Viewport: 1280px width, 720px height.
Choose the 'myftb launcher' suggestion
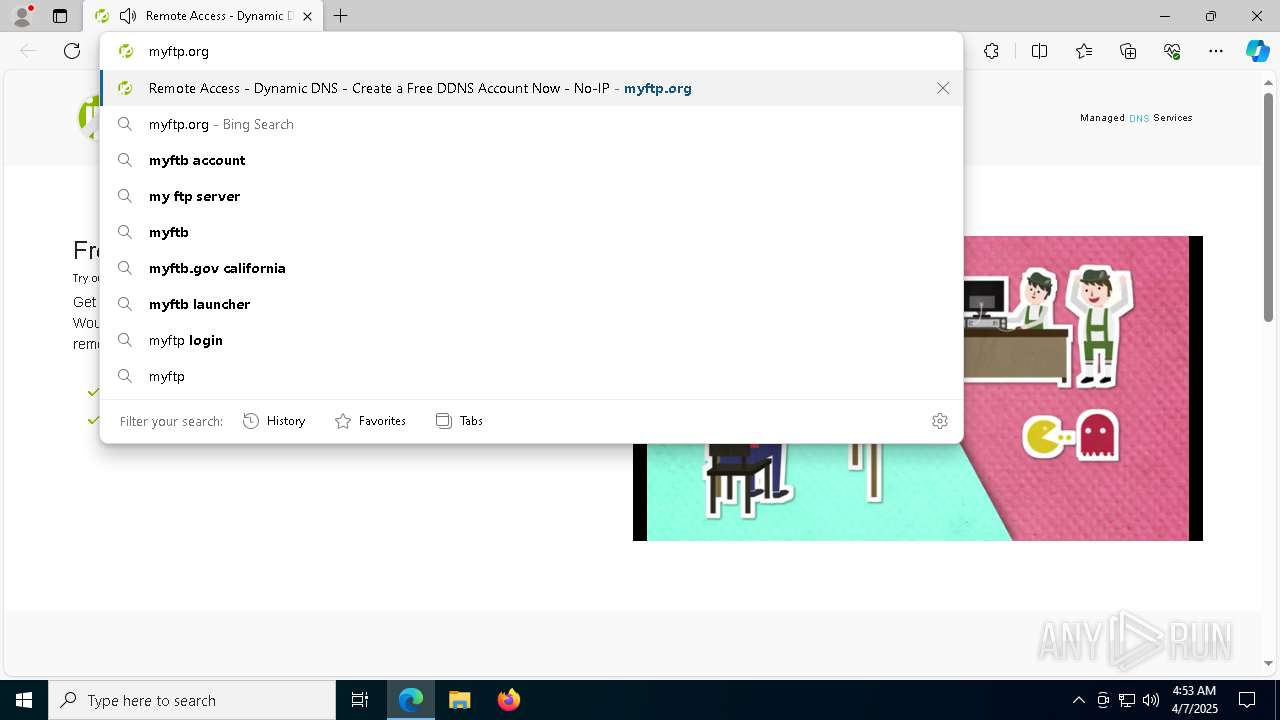point(531,304)
